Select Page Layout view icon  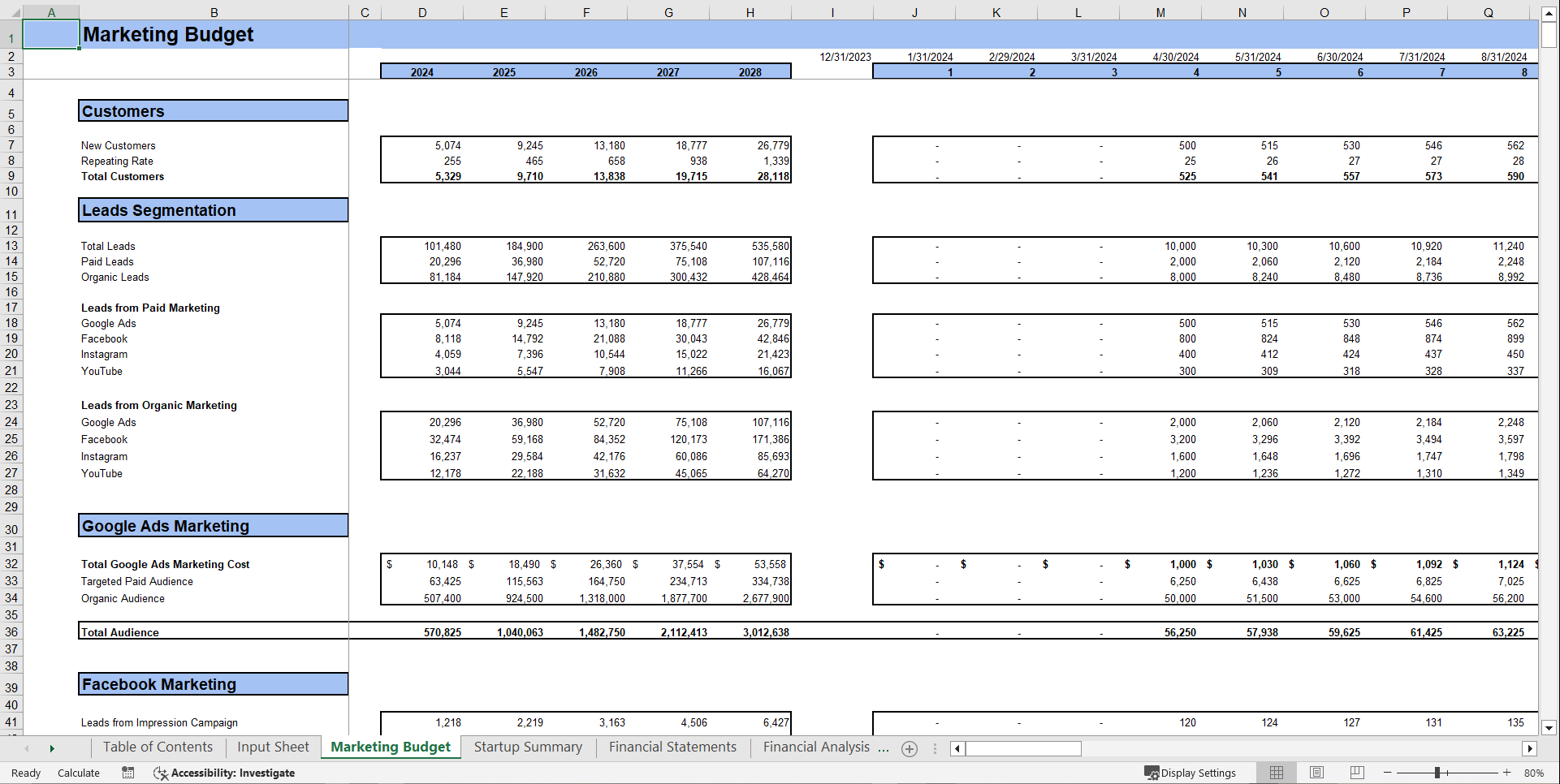coord(1316,773)
